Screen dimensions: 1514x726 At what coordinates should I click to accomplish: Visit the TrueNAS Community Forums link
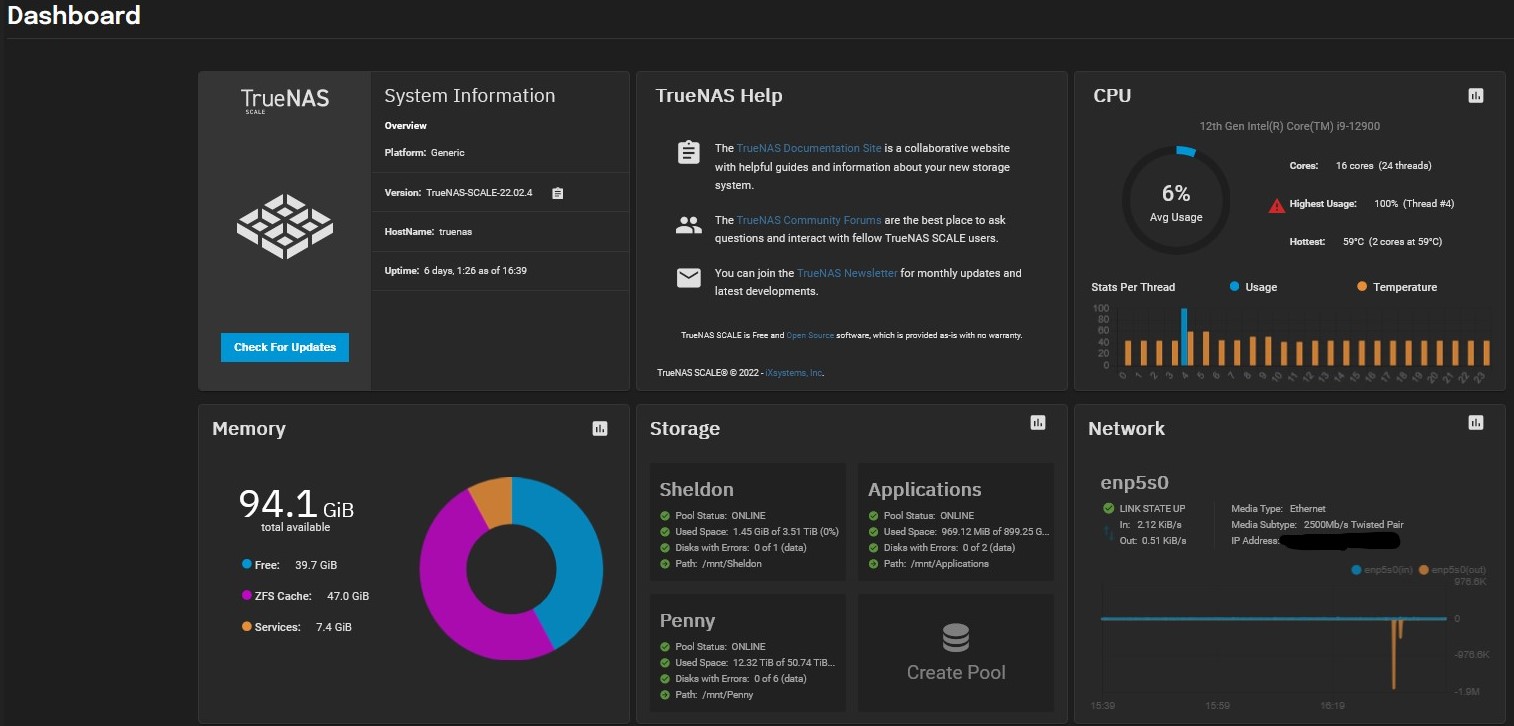tap(809, 220)
